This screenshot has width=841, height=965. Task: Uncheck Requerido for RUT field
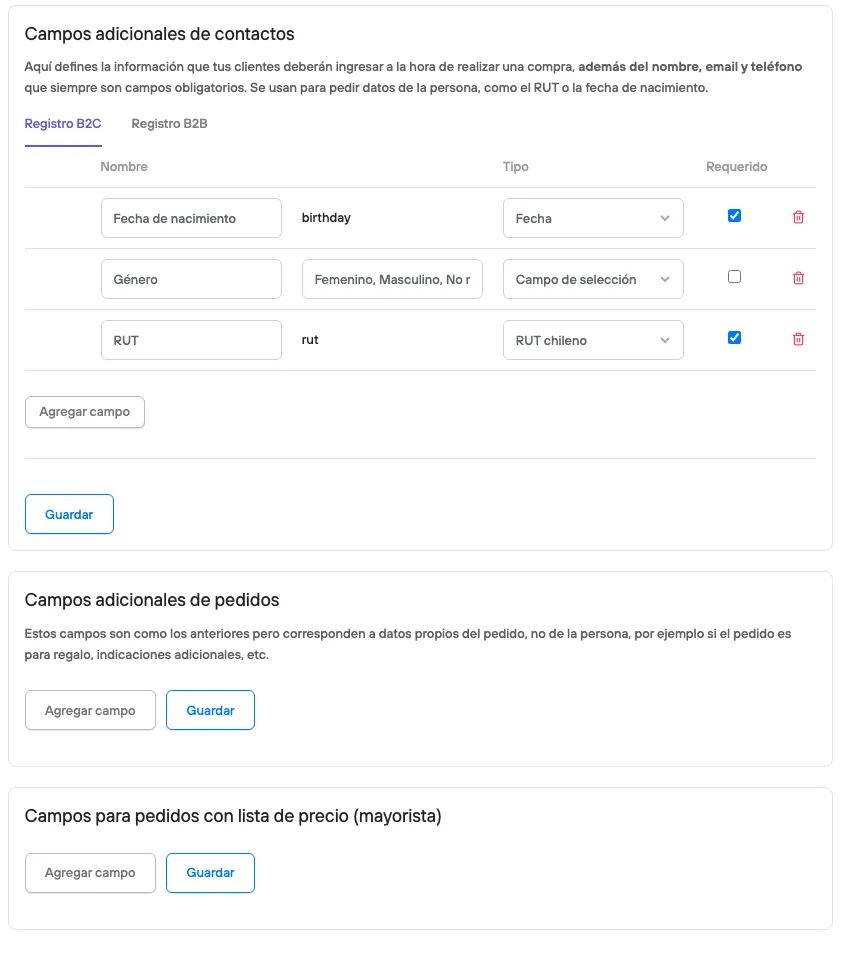pos(734,337)
